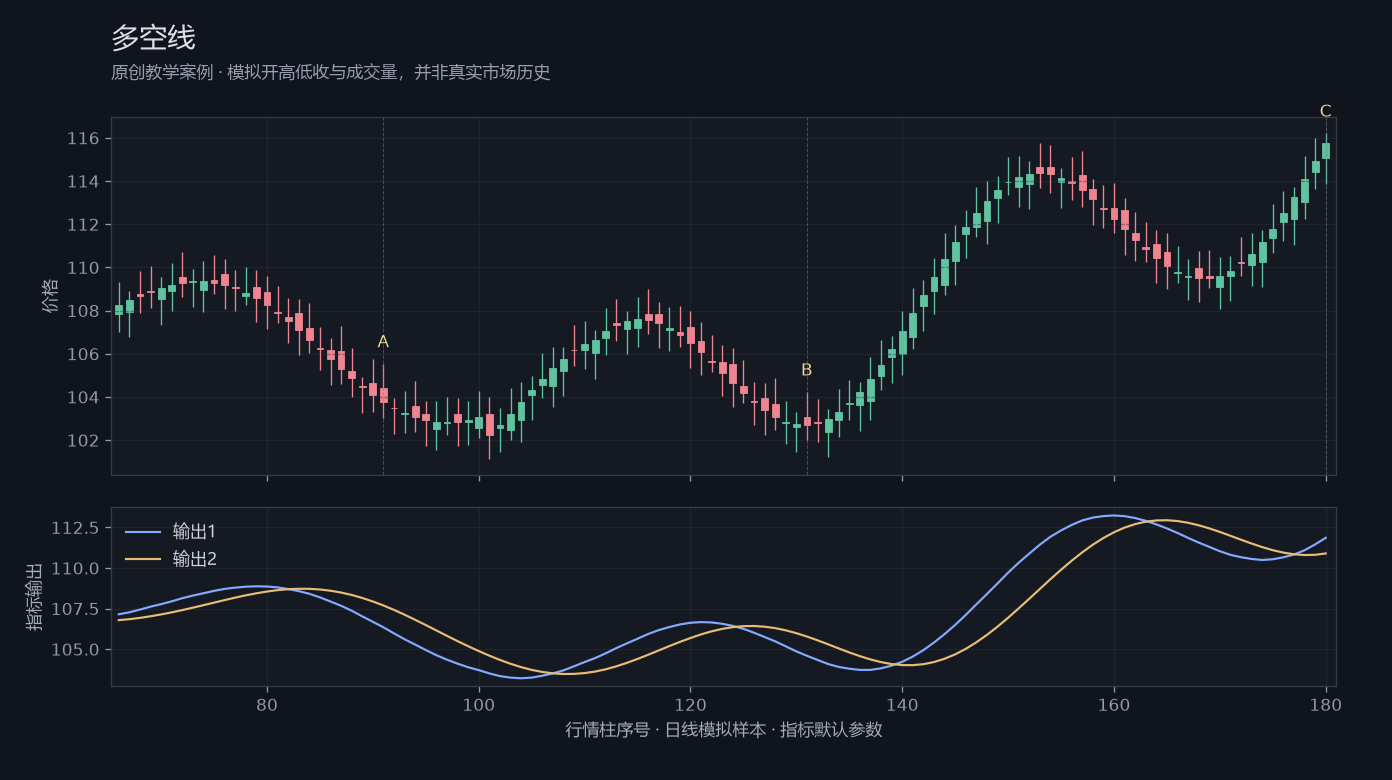The width and height of the screenshot is (1392, 780).
Task: Click the marker label C at top right
Action: click(x=1326, y=111)
